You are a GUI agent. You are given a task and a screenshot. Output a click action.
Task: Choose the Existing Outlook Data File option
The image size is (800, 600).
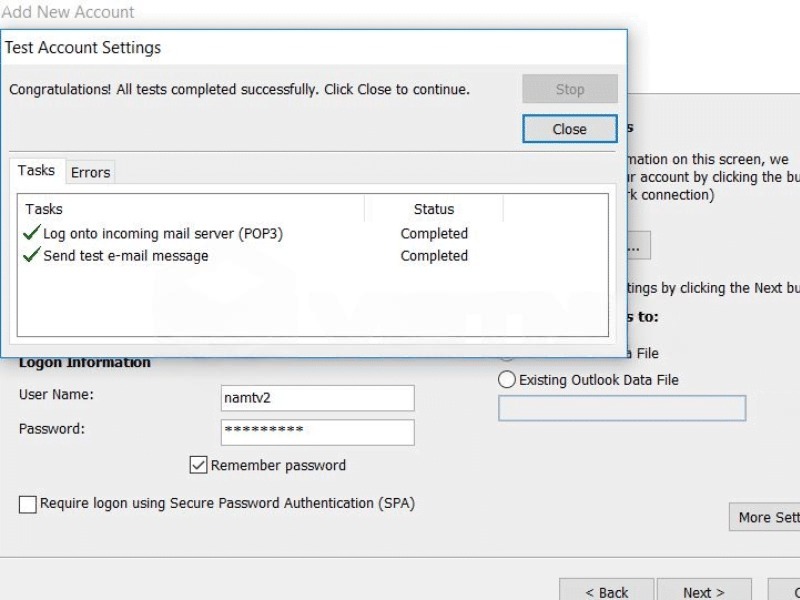tap(507, 380)
